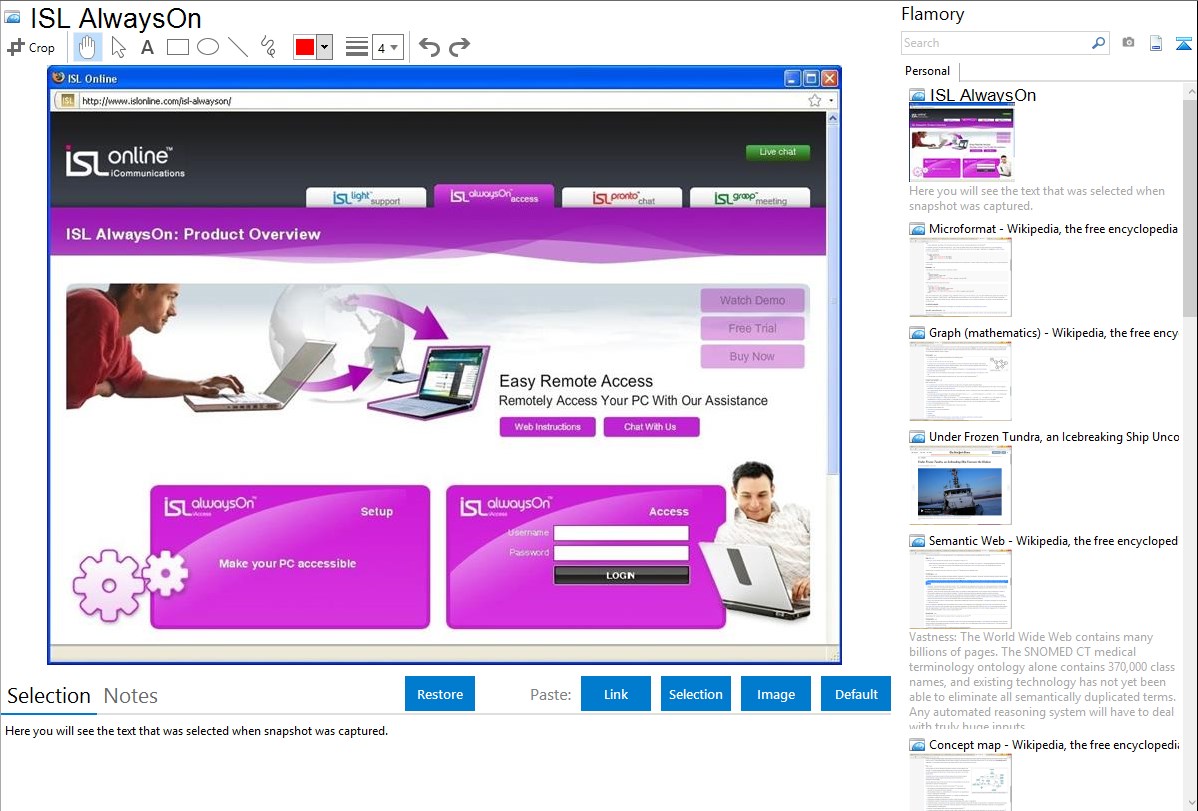Viewport: 1198px width, 811px height.
Task: Click the LOGIN button
Action: coord(621,575)
